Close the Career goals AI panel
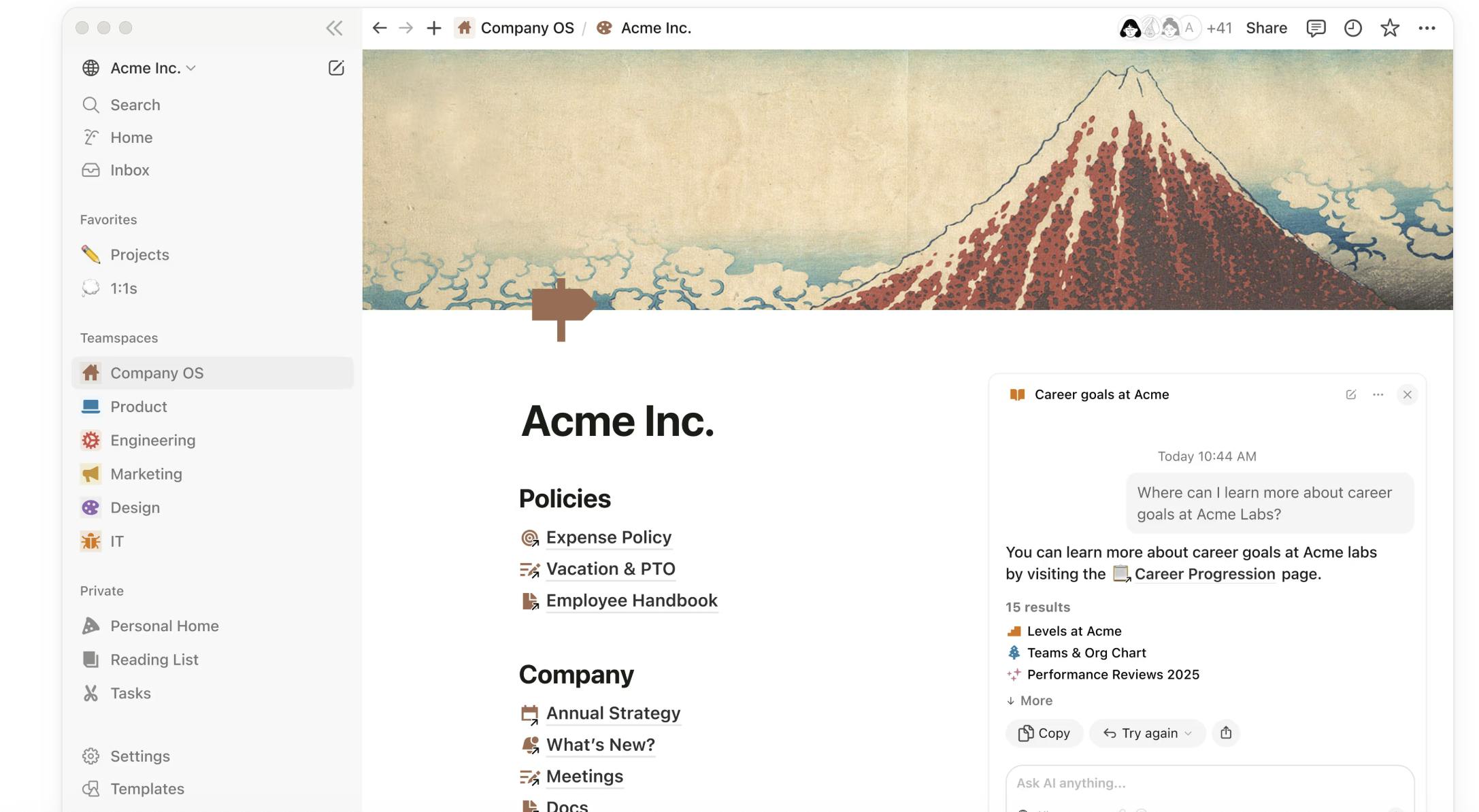This screenshot has height=812, width=1479. 1407,394
